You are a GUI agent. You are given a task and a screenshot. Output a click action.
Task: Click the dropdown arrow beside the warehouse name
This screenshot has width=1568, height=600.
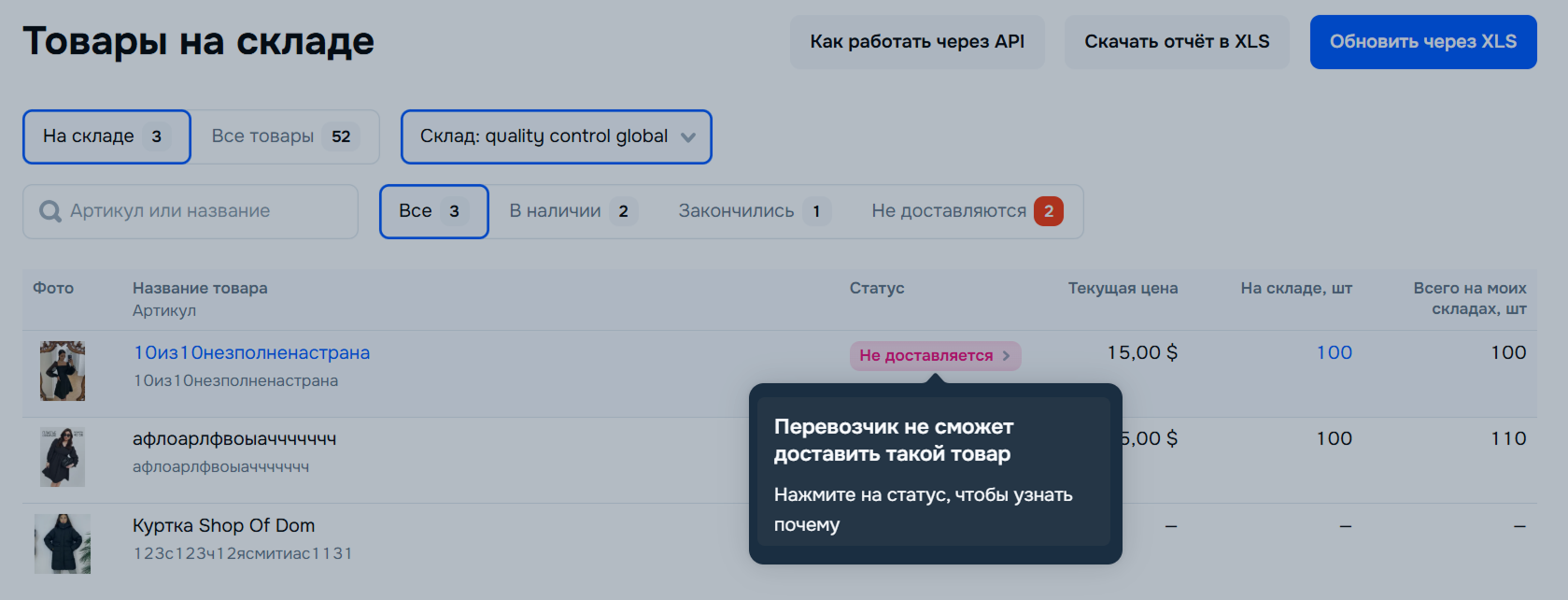coord(688,137)
